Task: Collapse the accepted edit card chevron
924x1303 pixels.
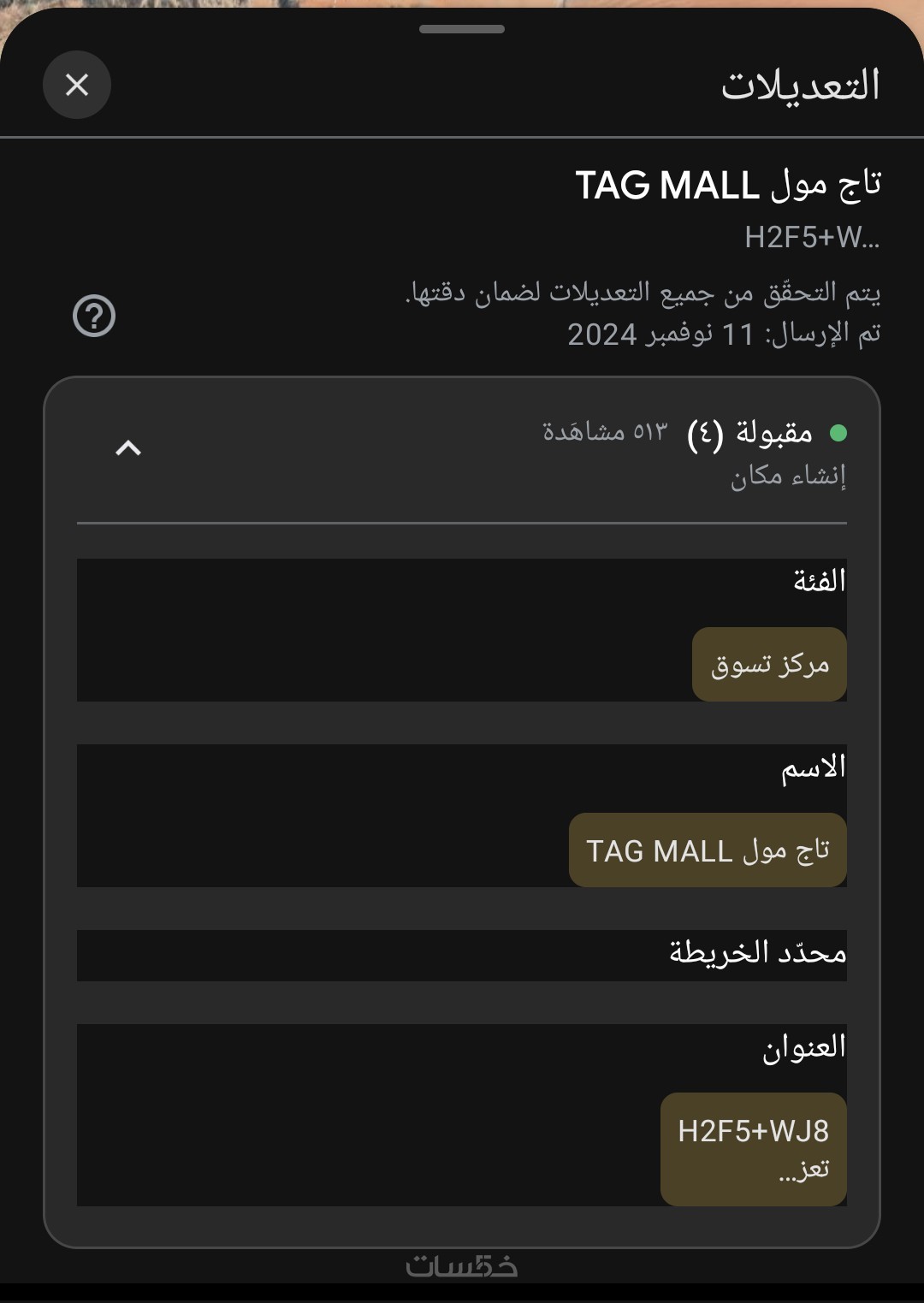Action: [x=128, y=447]
